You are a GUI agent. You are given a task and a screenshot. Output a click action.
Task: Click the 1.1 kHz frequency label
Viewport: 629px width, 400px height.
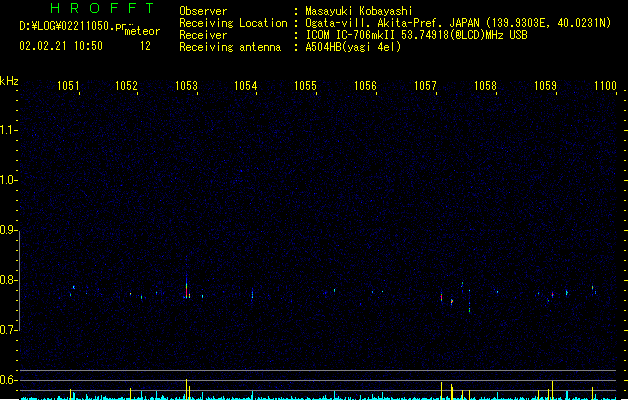pos(7,130)
